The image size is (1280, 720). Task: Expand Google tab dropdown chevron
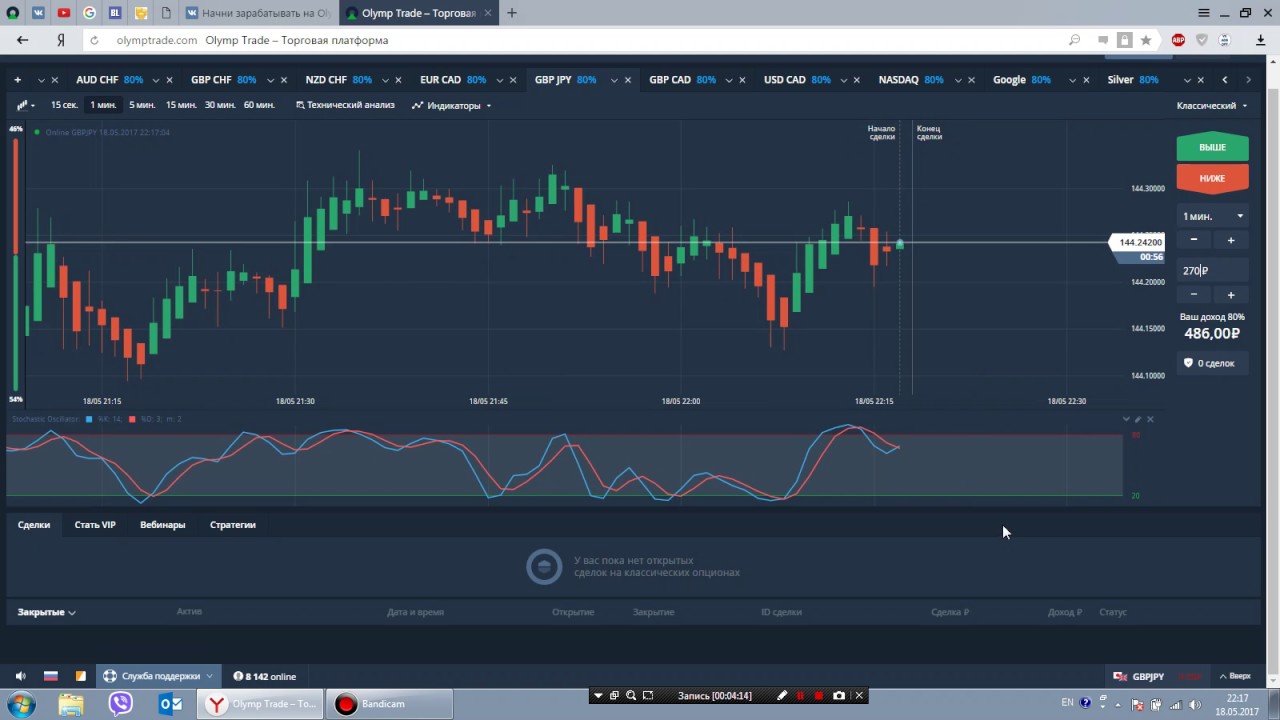(x=1073, y=80)
